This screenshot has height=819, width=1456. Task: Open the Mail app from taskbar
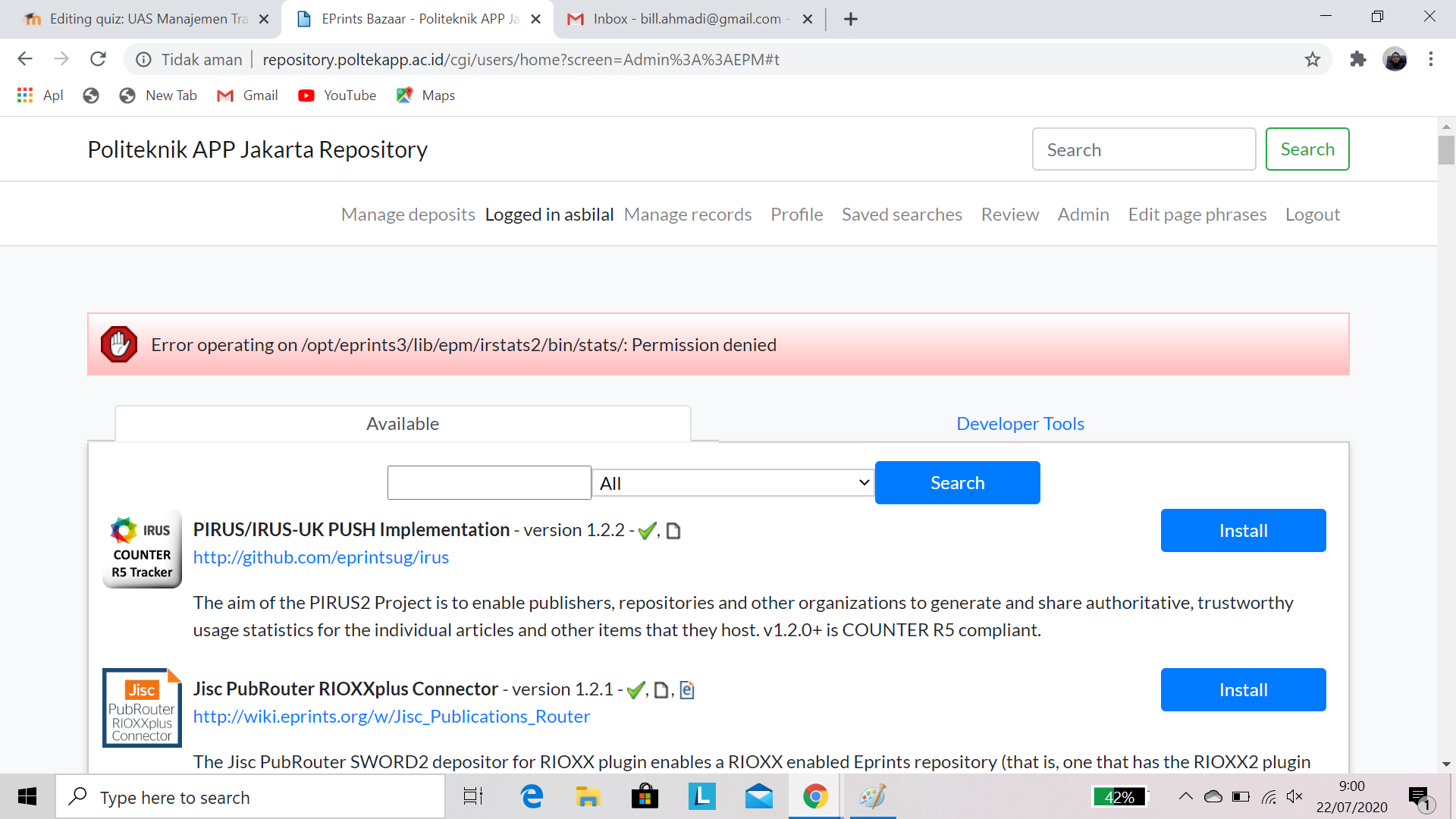758,796
